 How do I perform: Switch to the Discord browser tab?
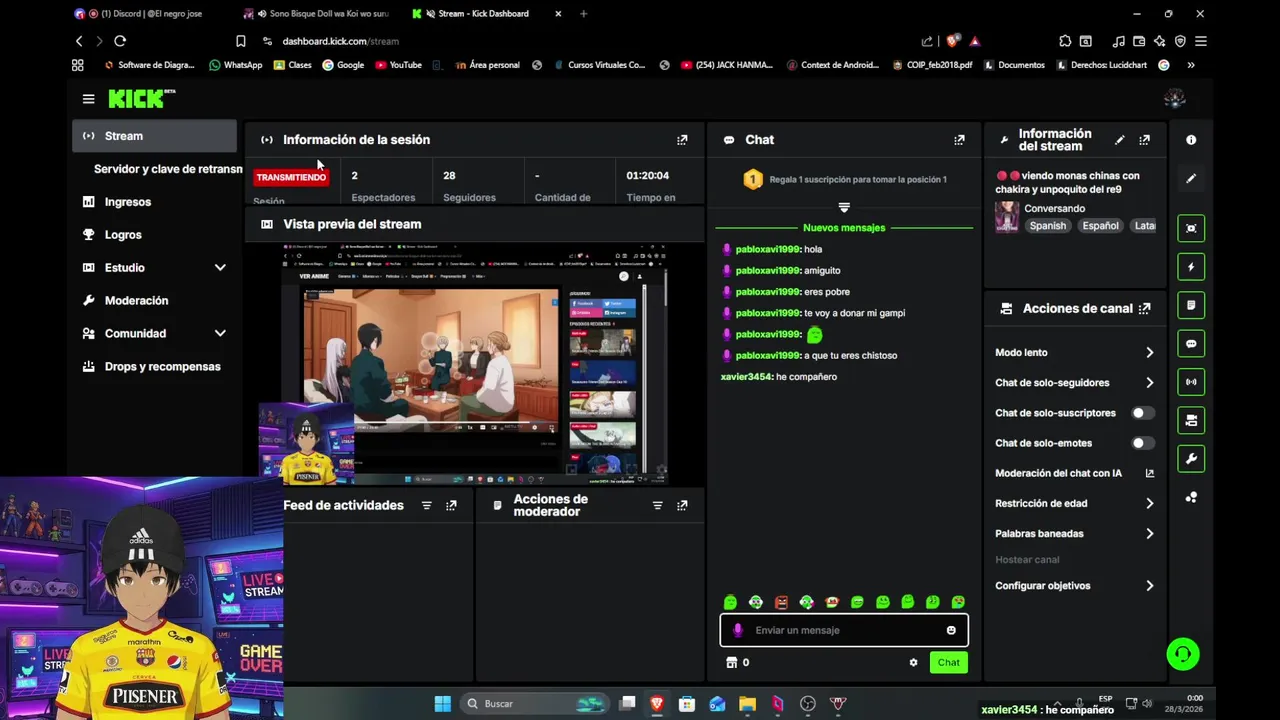point(146,14)
